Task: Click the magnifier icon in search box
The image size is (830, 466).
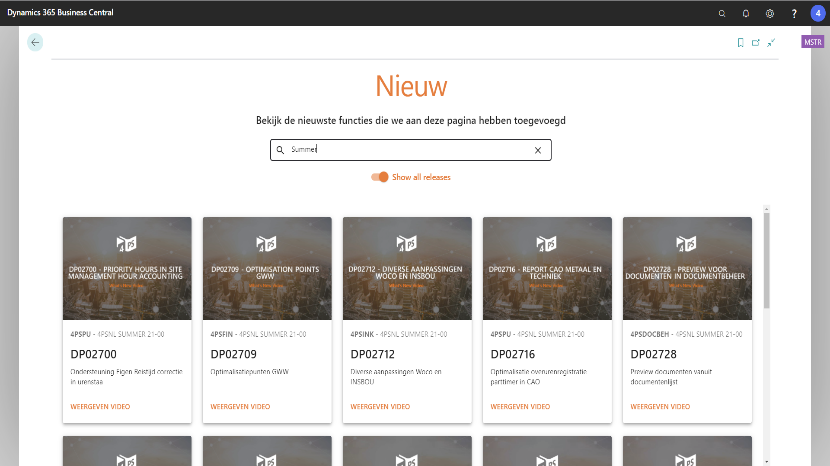Action: (x=281, y=150)
